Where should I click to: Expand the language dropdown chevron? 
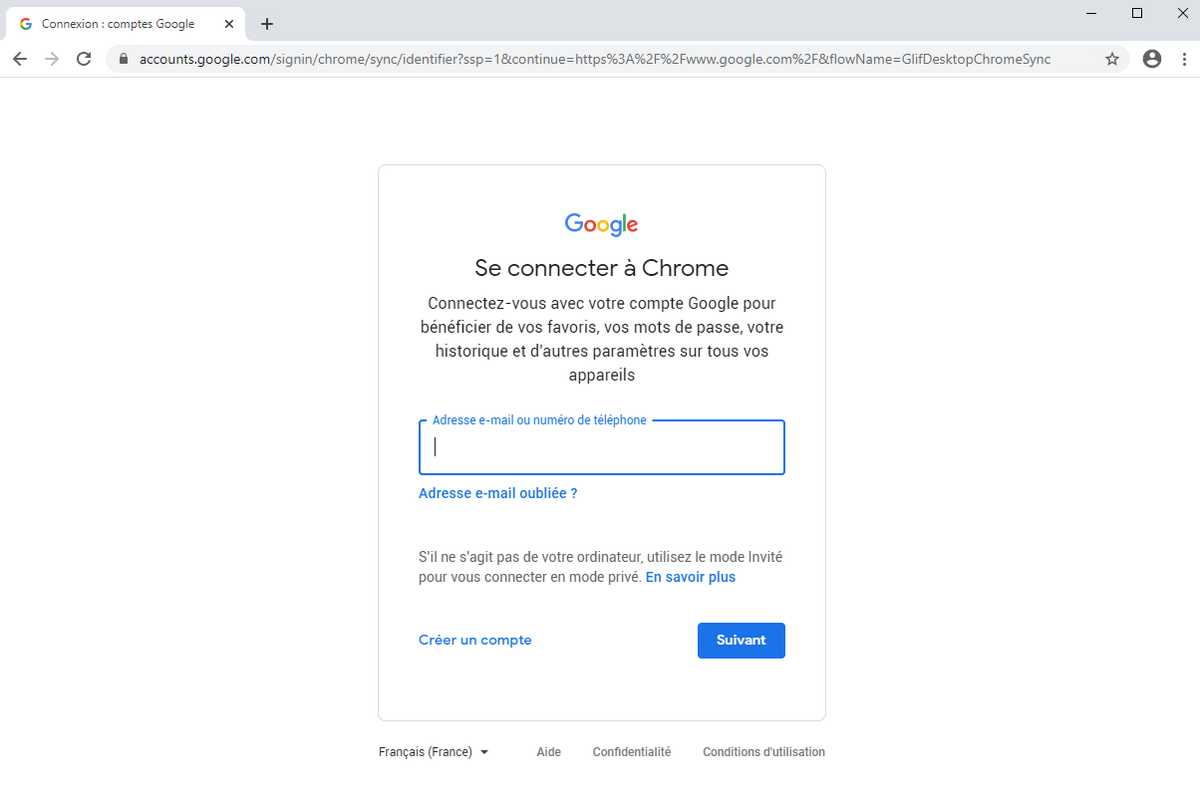(485, 751)
